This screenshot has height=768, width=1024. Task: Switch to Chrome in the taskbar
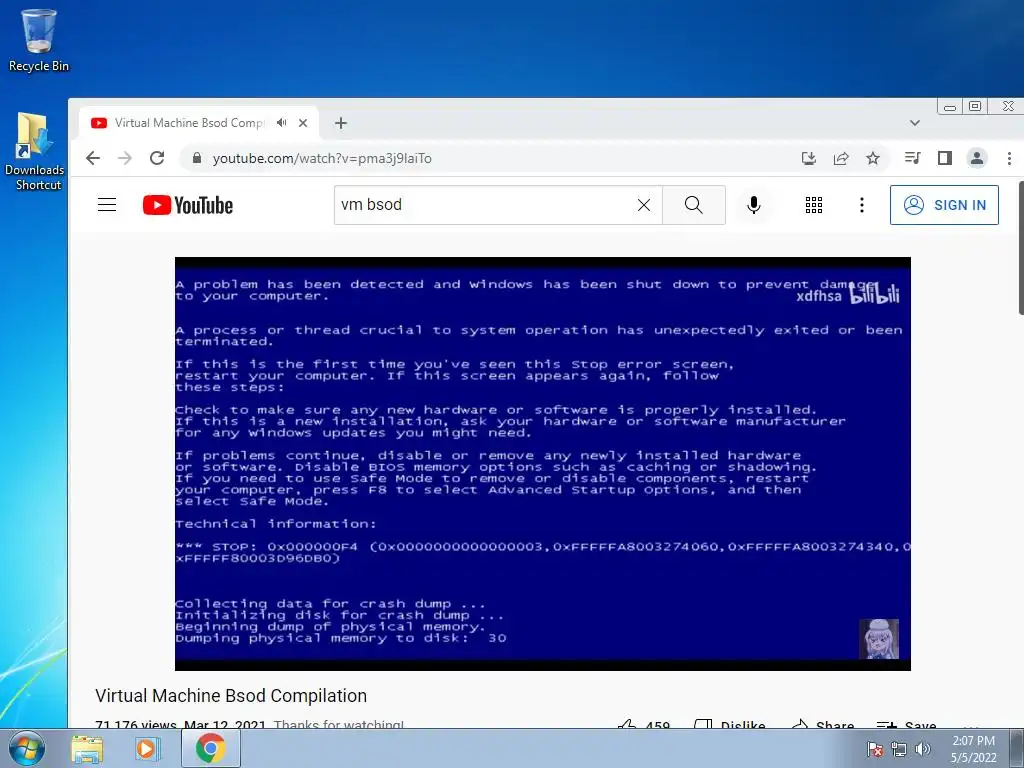(210, 749)
